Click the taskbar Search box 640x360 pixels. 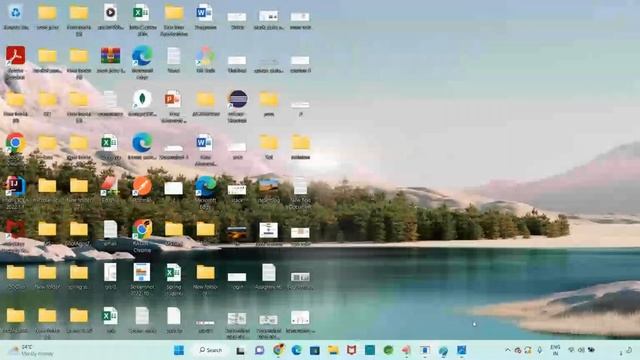coord(210,350)
